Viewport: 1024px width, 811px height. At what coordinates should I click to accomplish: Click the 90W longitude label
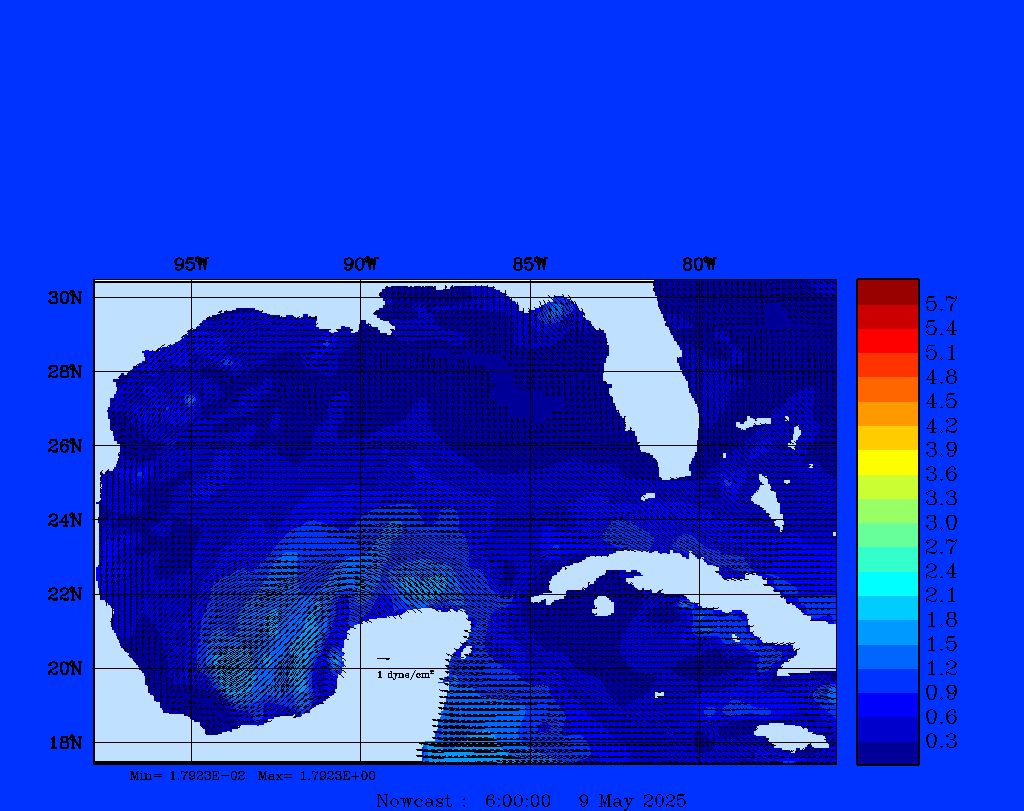pos(360,264)
